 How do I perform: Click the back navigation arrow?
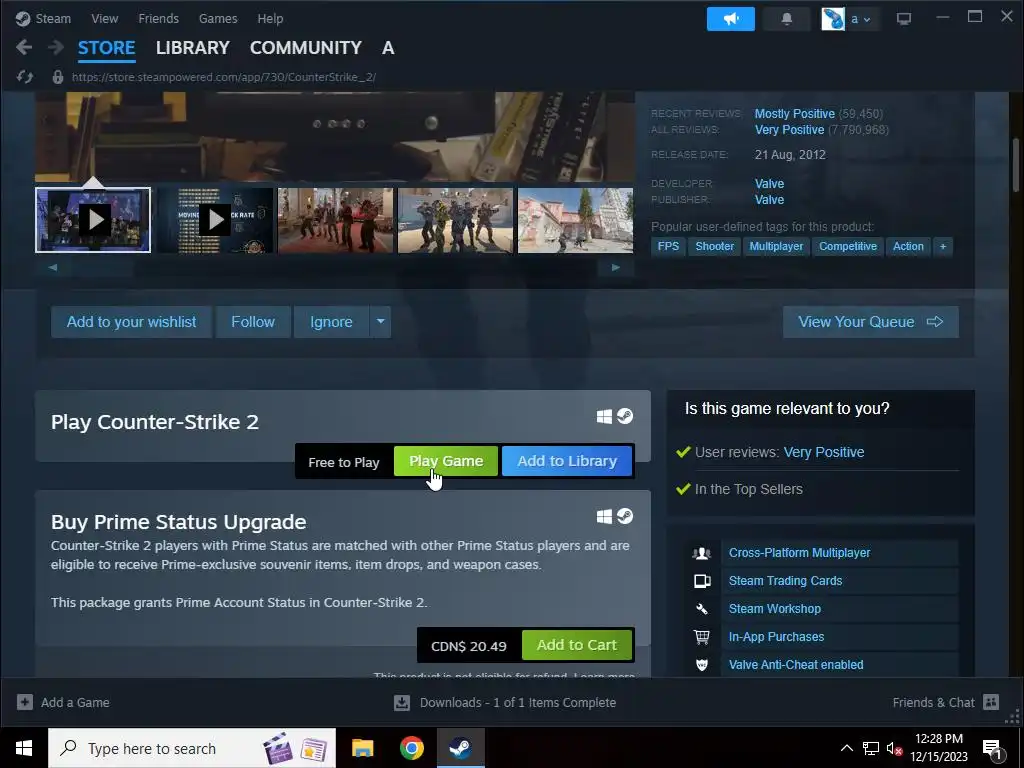[24, 47]
